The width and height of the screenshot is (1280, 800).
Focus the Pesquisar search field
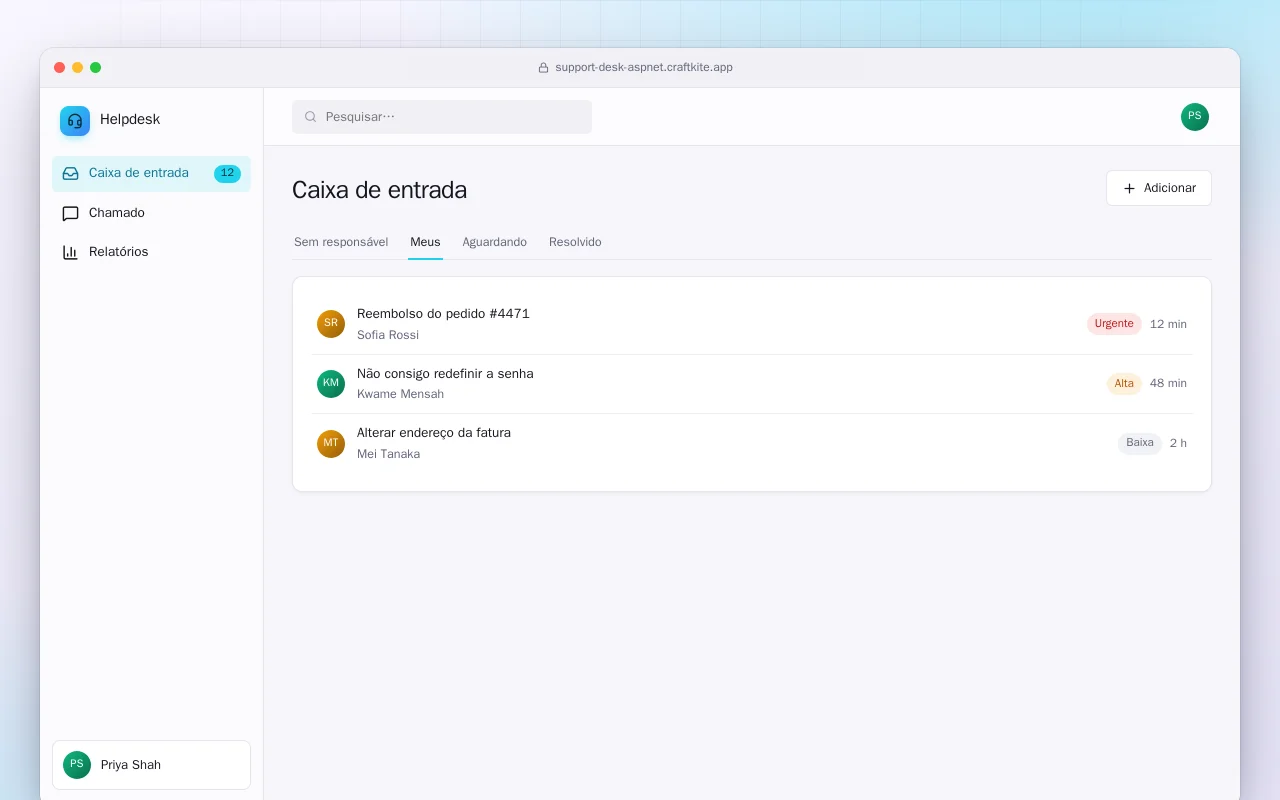point(442,117)
